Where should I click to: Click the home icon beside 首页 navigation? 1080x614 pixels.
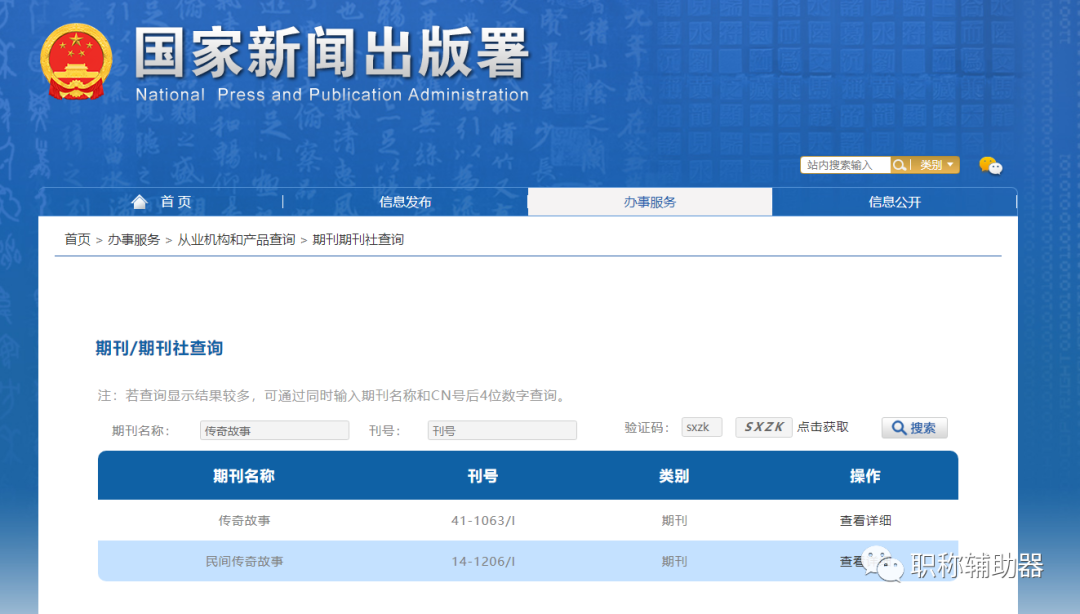coord(139,201)
